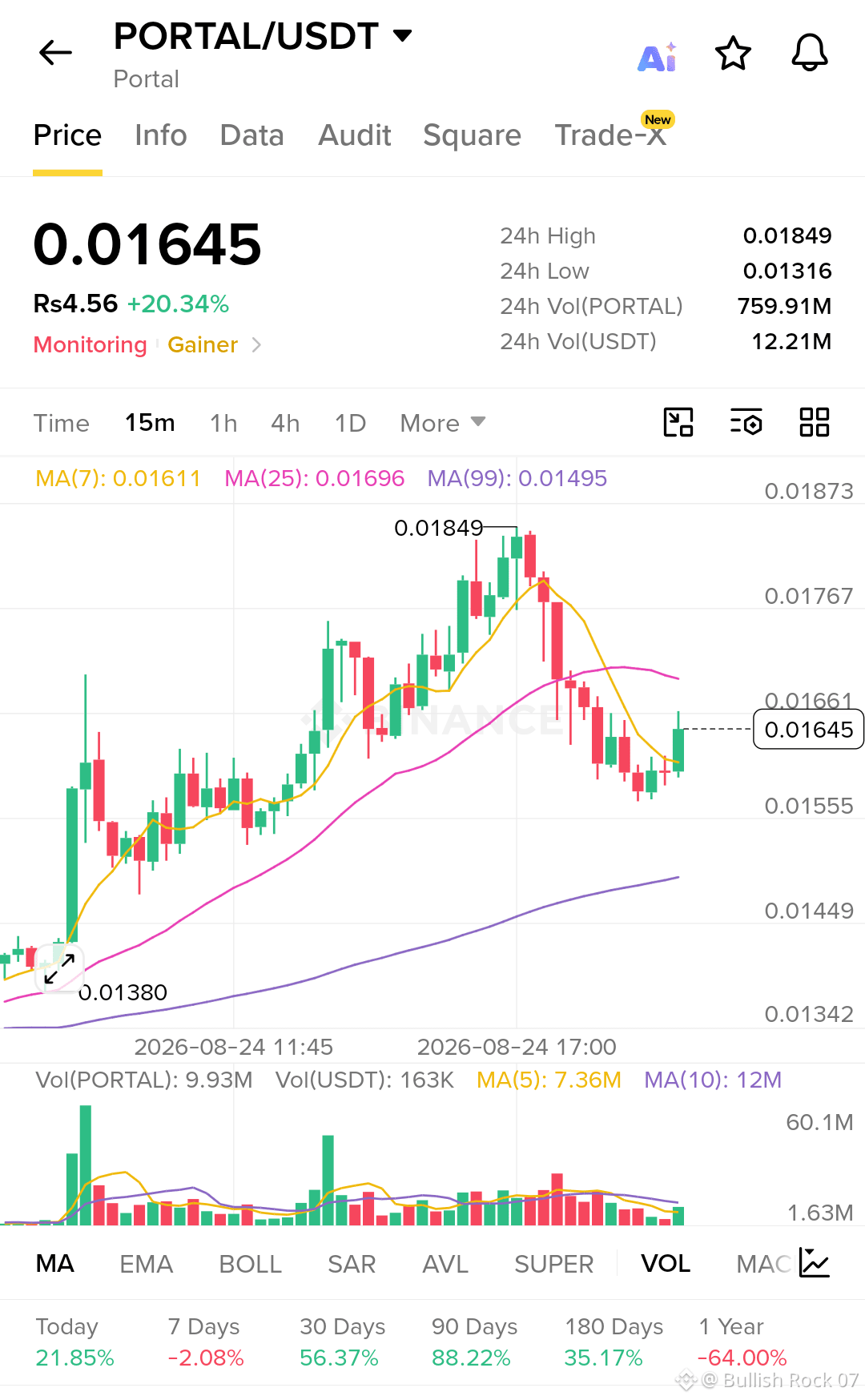Viewport: 865px width, 1400px height.
Task: Open the Data tab
Action: [x=252, y=135]
